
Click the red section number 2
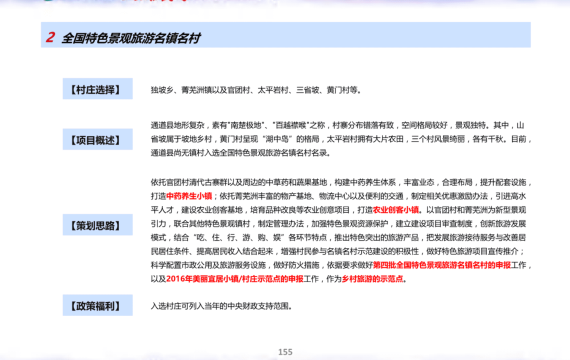click(50, 37)
